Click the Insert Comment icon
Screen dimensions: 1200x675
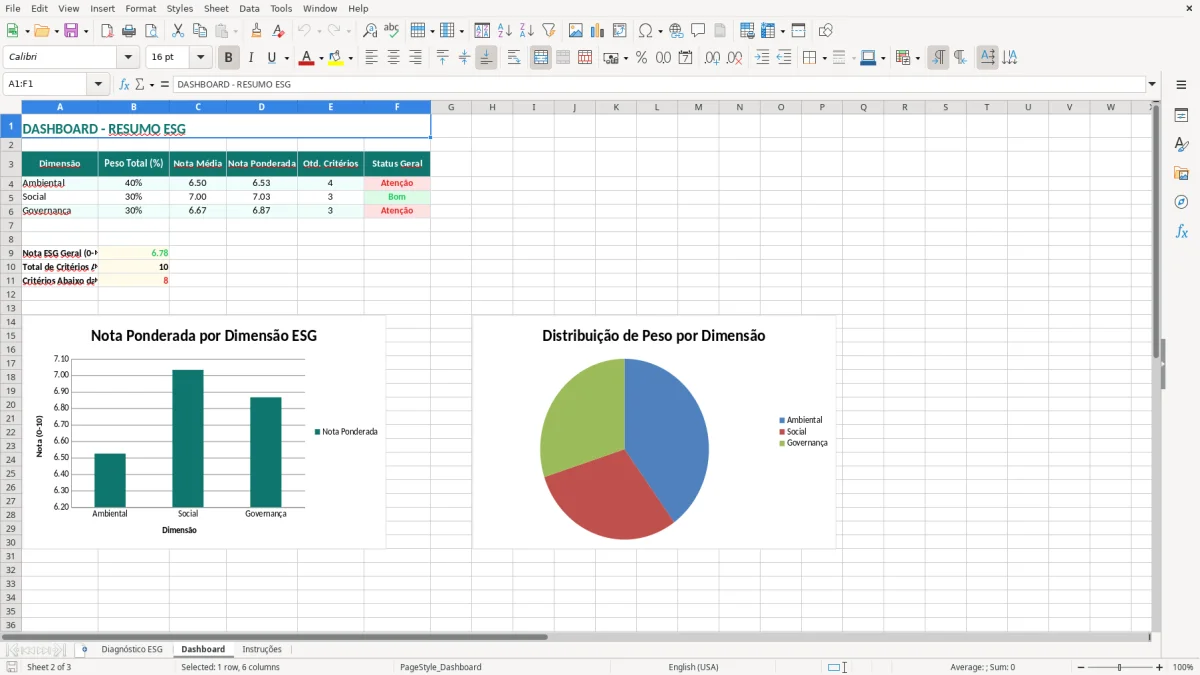point(699,31)
